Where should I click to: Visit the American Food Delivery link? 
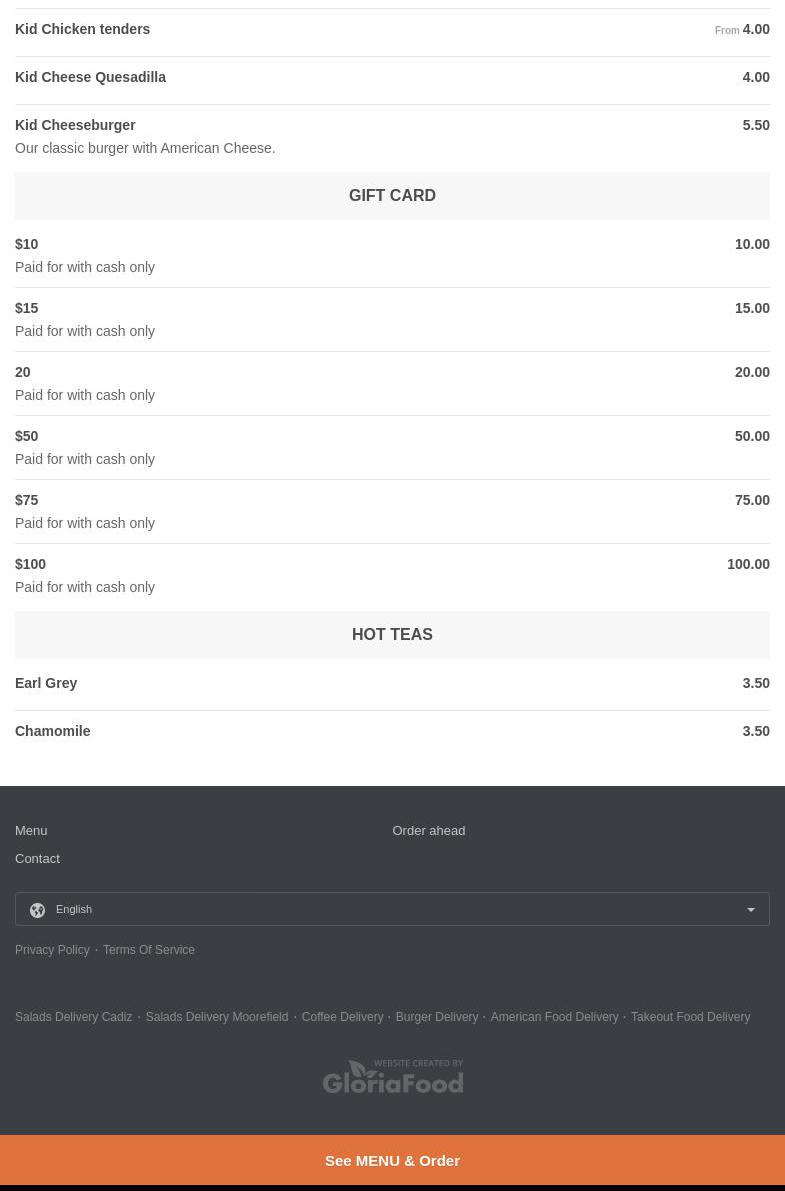554,1017
